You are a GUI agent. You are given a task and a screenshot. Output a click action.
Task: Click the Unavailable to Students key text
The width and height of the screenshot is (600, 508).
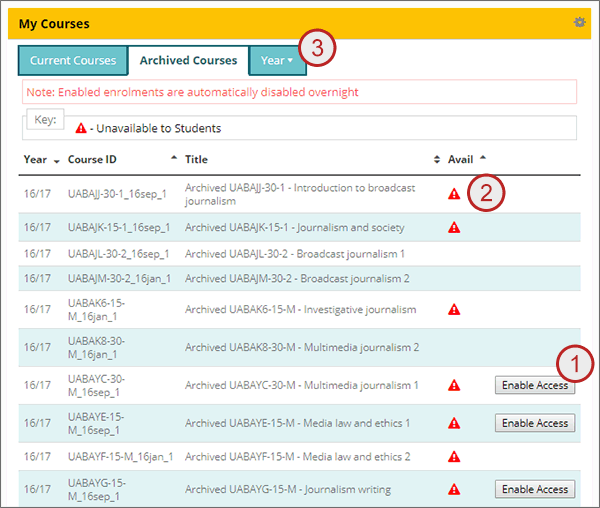pos(158,128)
